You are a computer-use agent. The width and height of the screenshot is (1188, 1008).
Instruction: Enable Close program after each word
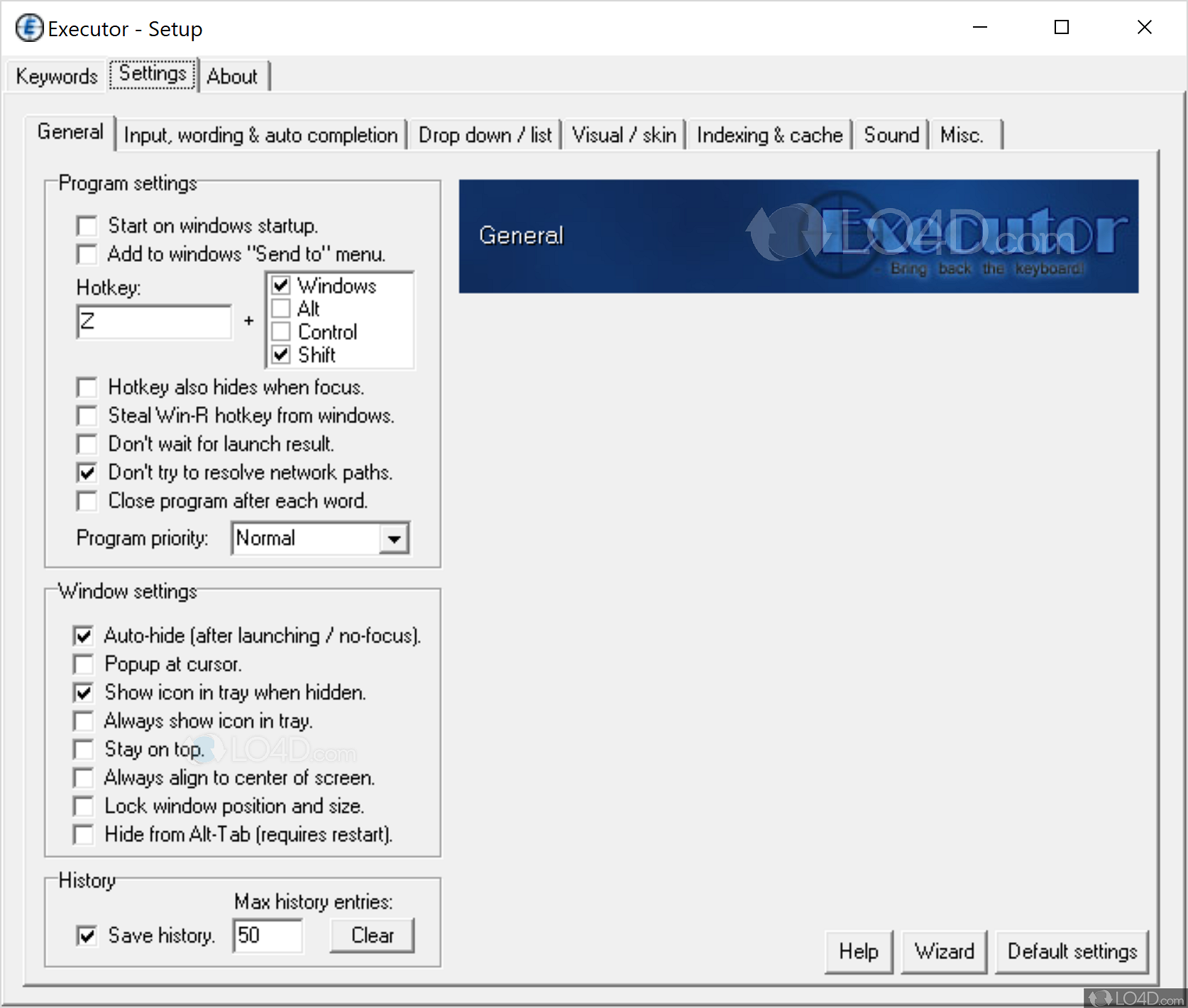[x=87, y=500]
